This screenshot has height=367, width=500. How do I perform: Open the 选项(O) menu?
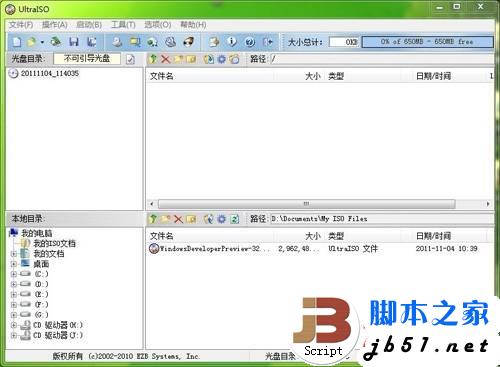coord(158,25)
